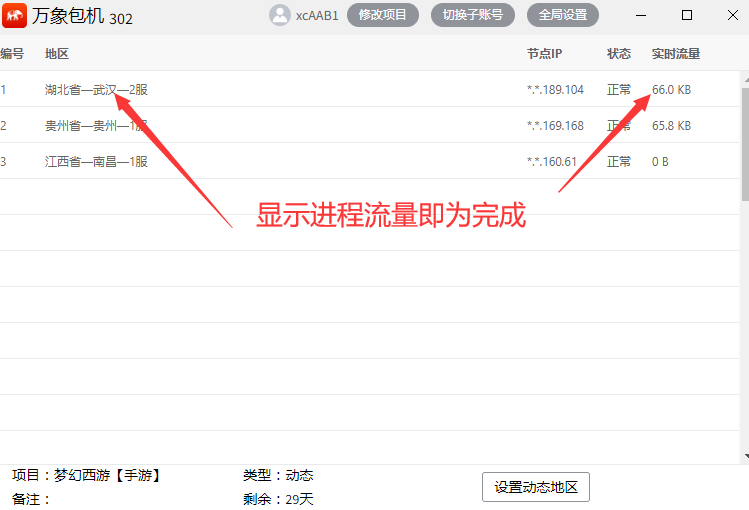Click the scrollbar down arrow
749x510 pixels.
click(x=746, y=457)
